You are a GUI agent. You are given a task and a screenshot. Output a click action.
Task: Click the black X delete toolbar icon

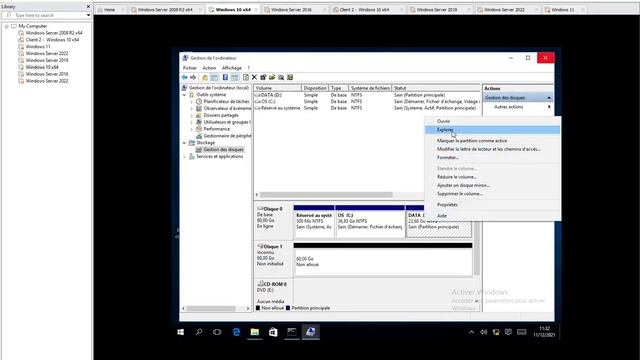coord(254,77)
